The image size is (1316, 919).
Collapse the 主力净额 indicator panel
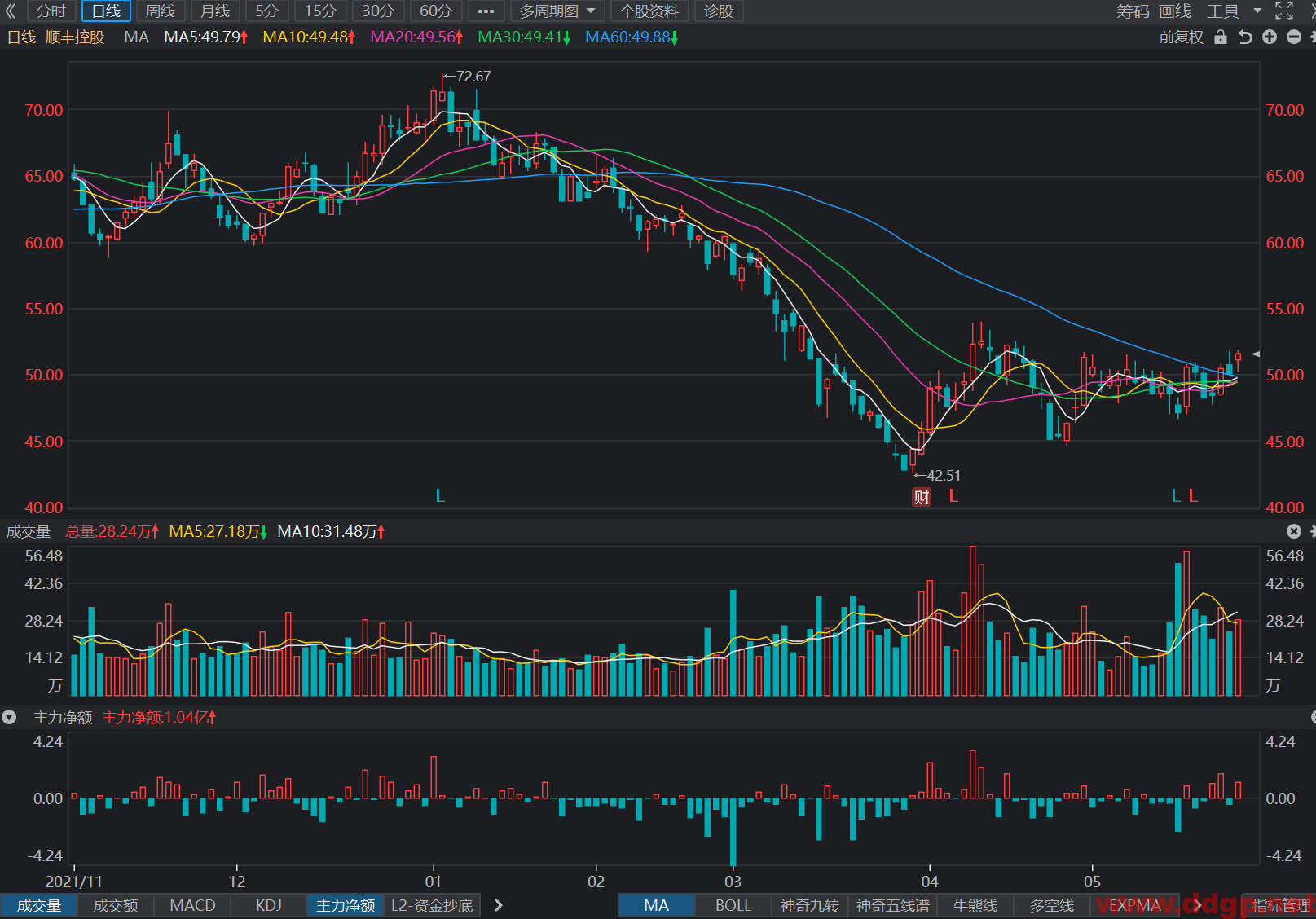pos(9,718)
